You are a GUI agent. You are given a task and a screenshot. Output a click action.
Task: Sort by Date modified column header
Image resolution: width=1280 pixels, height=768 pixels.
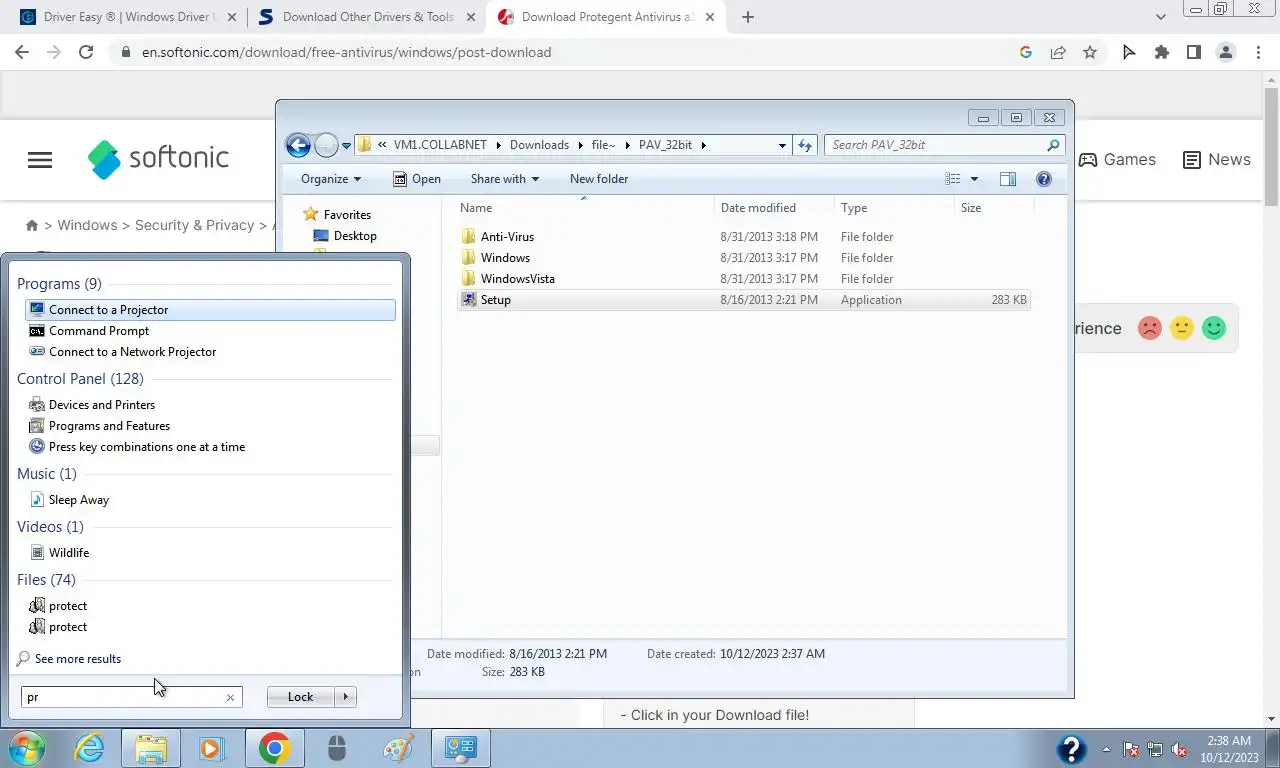point(775,208)
